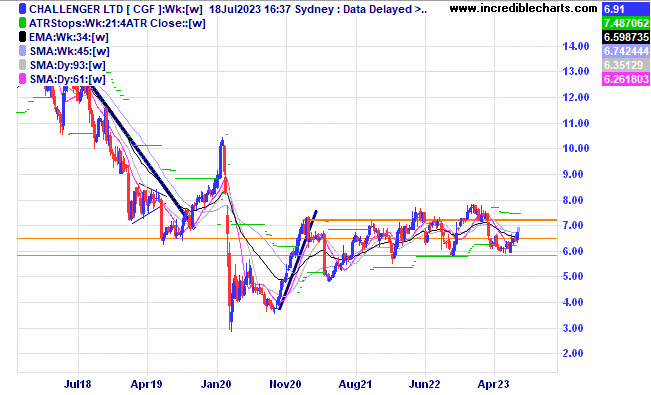The image size is (651, 395).
Task: Click the green ATRStops legend swatch
Action: (x=22, y=23)
